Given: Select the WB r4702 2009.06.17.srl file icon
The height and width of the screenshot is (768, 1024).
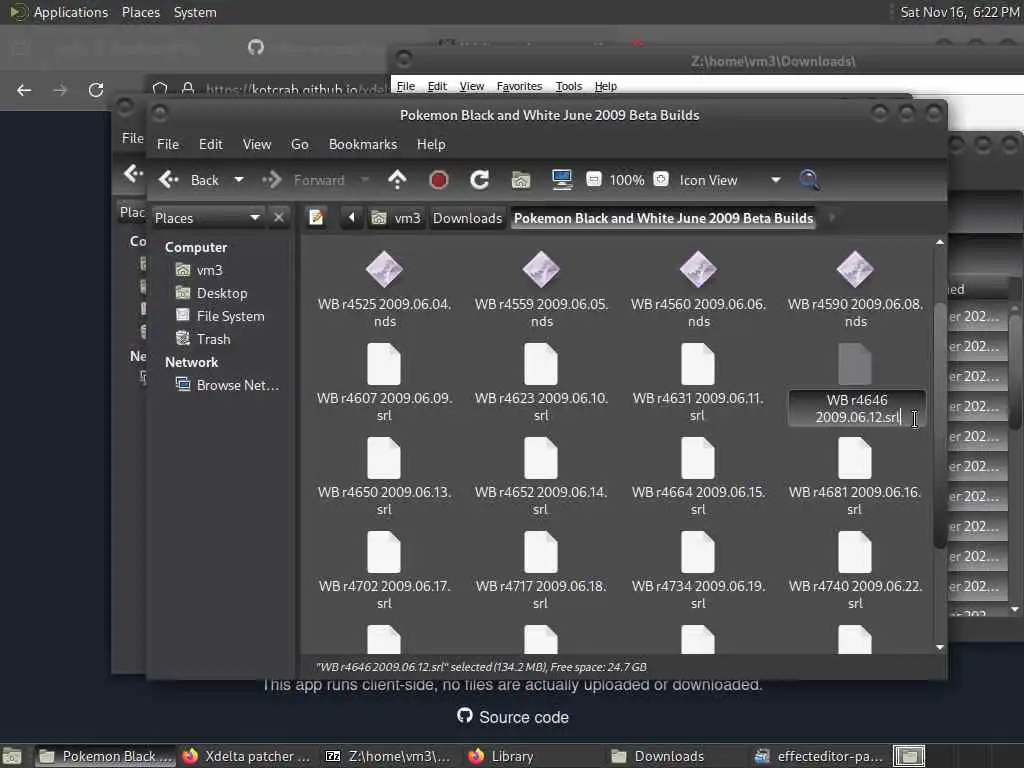Looking at the screenshot, I should point(384,552).
